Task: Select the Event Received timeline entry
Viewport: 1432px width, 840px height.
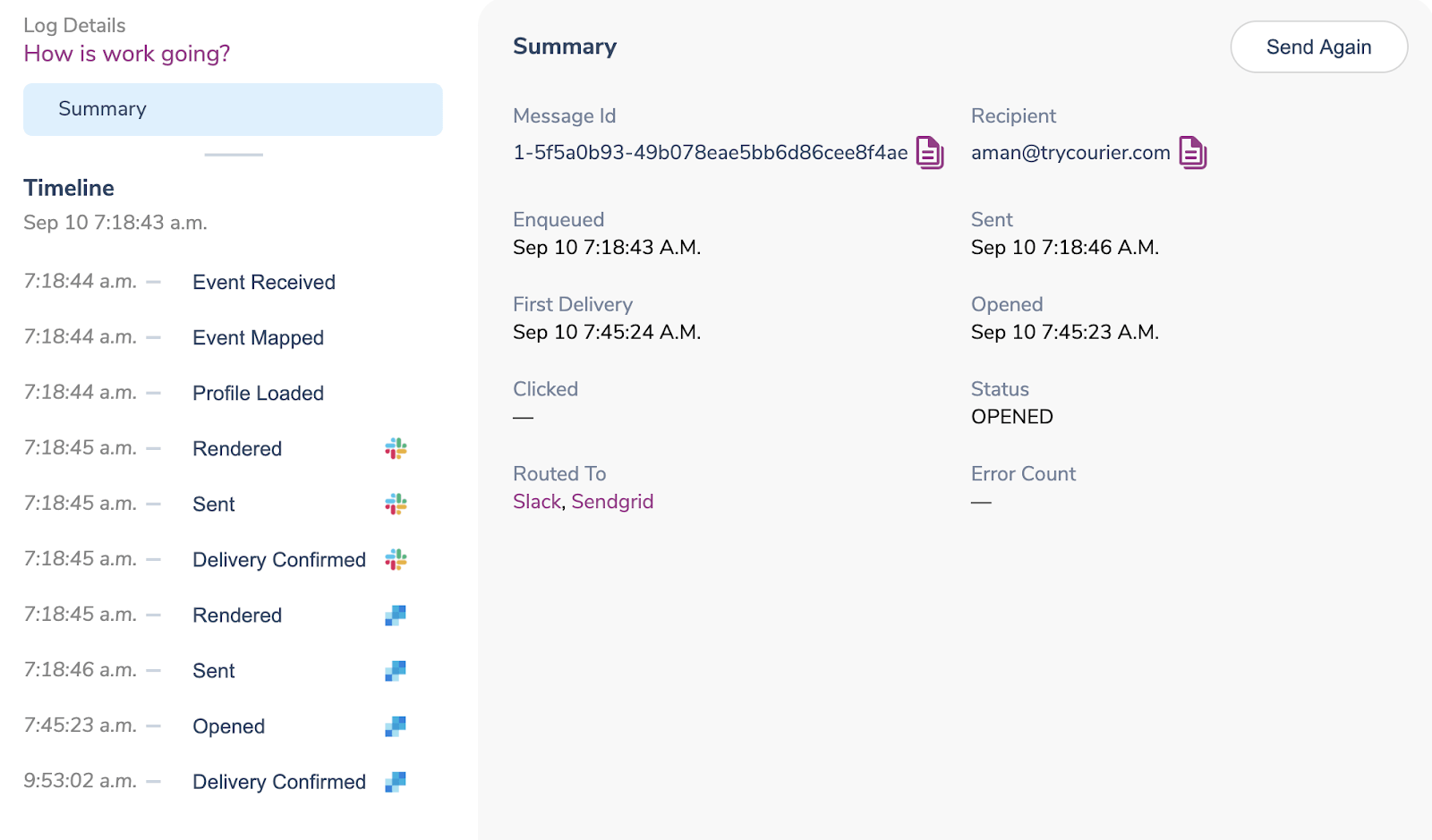Action: pyautogui.click(x=263, y=282)
